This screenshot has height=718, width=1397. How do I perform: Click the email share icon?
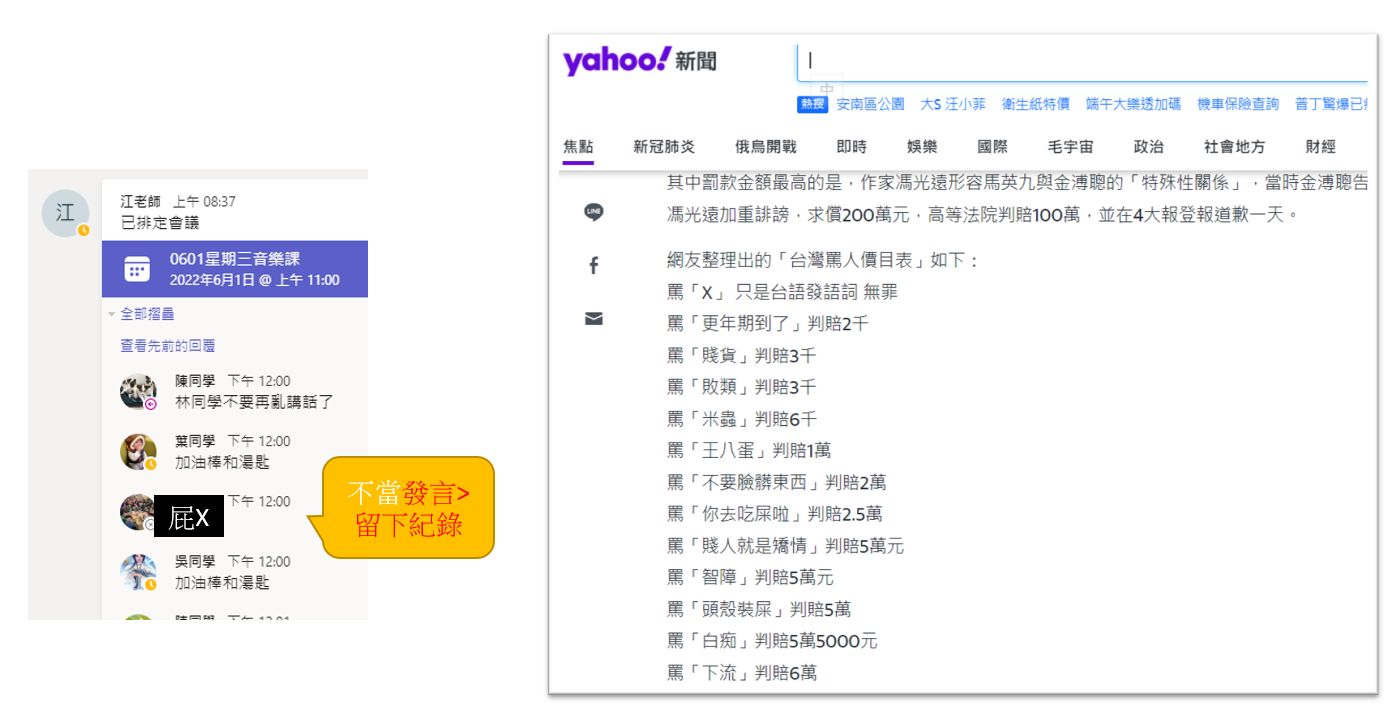point(594,318)
